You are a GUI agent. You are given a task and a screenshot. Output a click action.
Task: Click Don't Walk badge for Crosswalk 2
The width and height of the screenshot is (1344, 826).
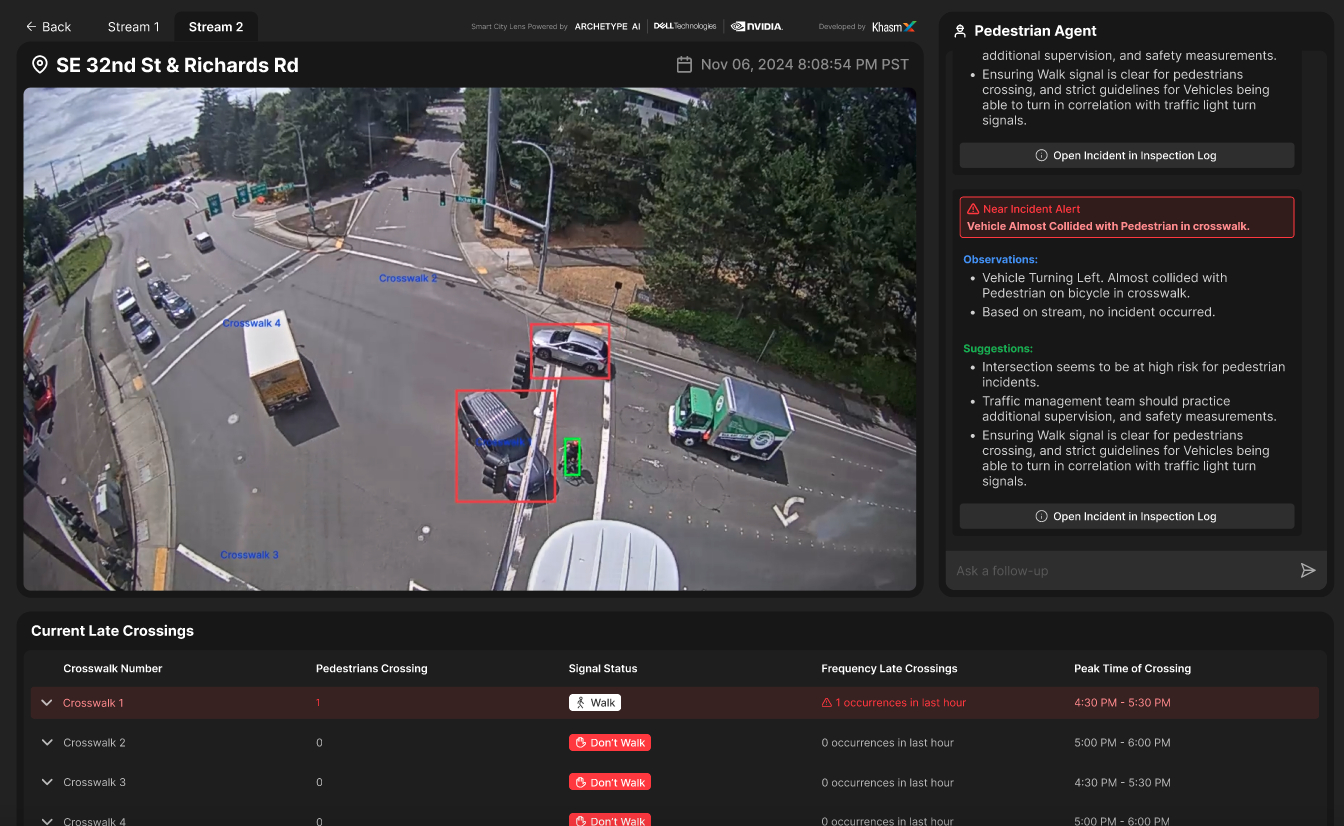pos(610,743)
